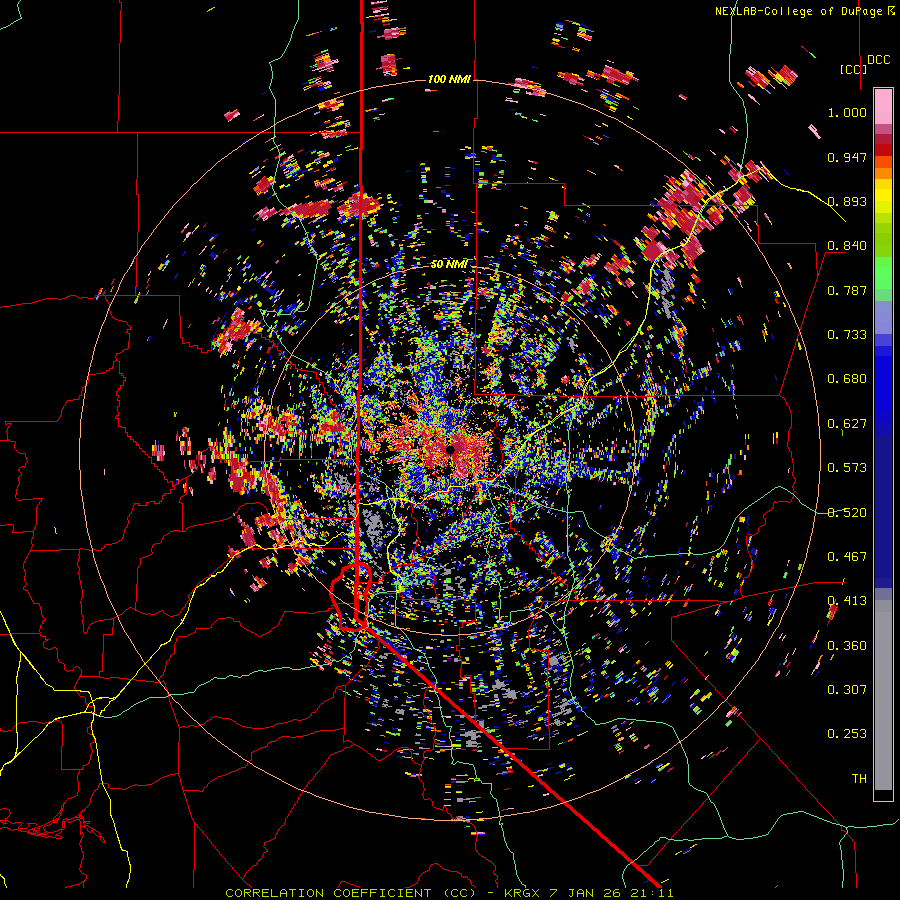
Task: Click the 1.000 value on the scale
Action: 847,112
